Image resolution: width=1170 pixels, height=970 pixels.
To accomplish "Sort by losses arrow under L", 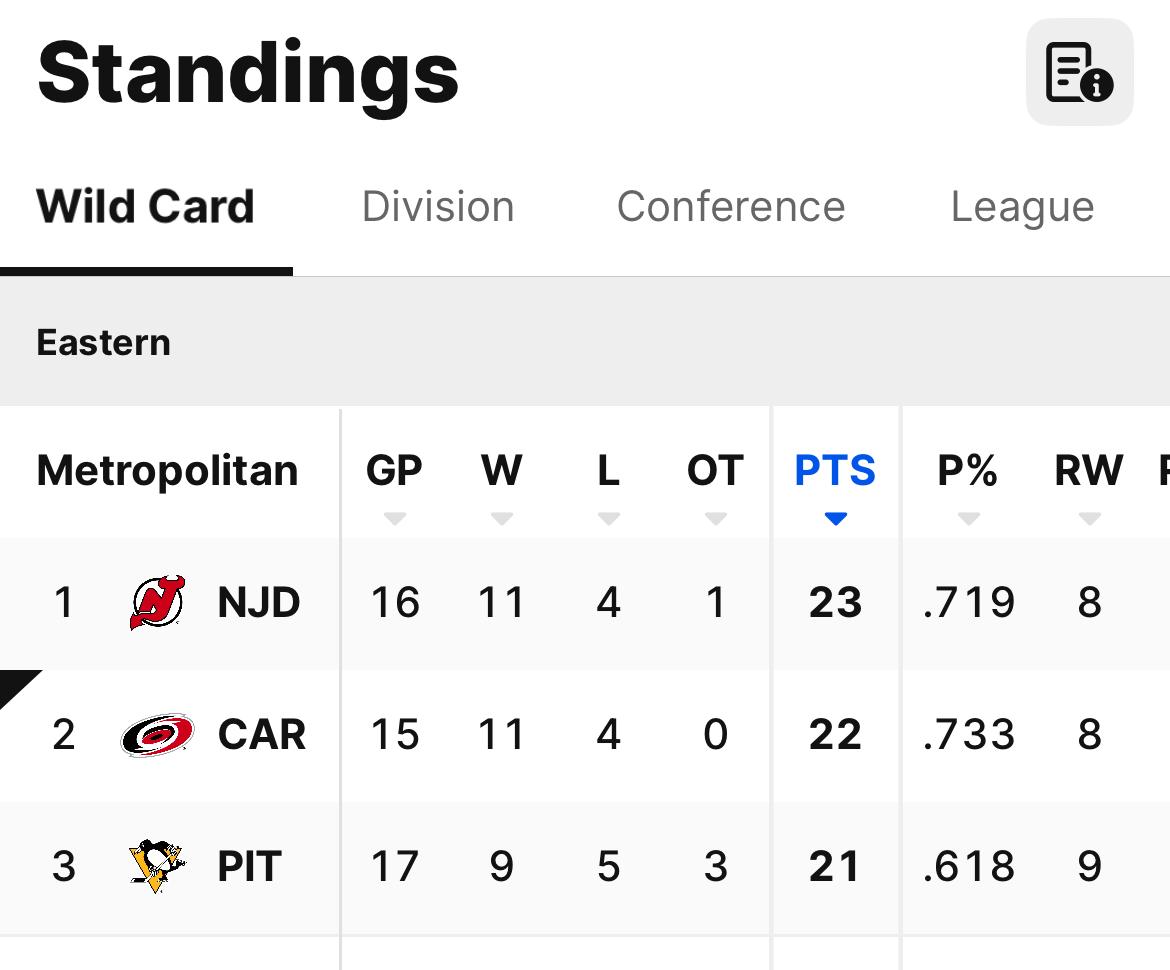I will (x=608, y=518).
